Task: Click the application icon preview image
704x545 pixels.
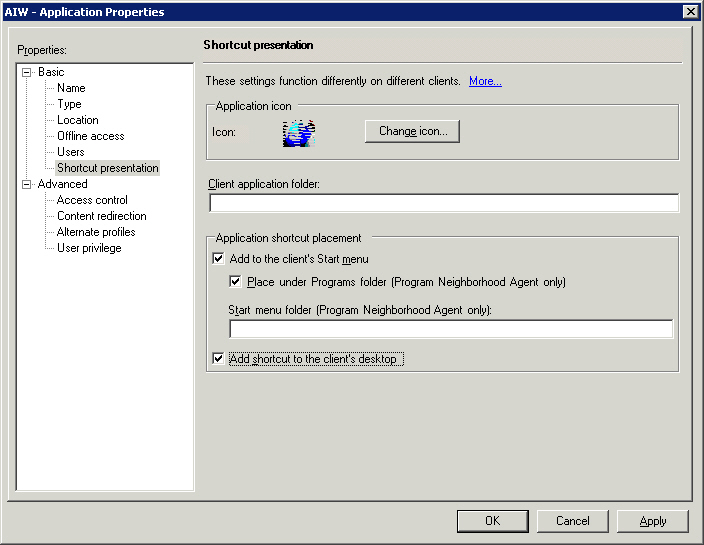Action: (298, 133)
